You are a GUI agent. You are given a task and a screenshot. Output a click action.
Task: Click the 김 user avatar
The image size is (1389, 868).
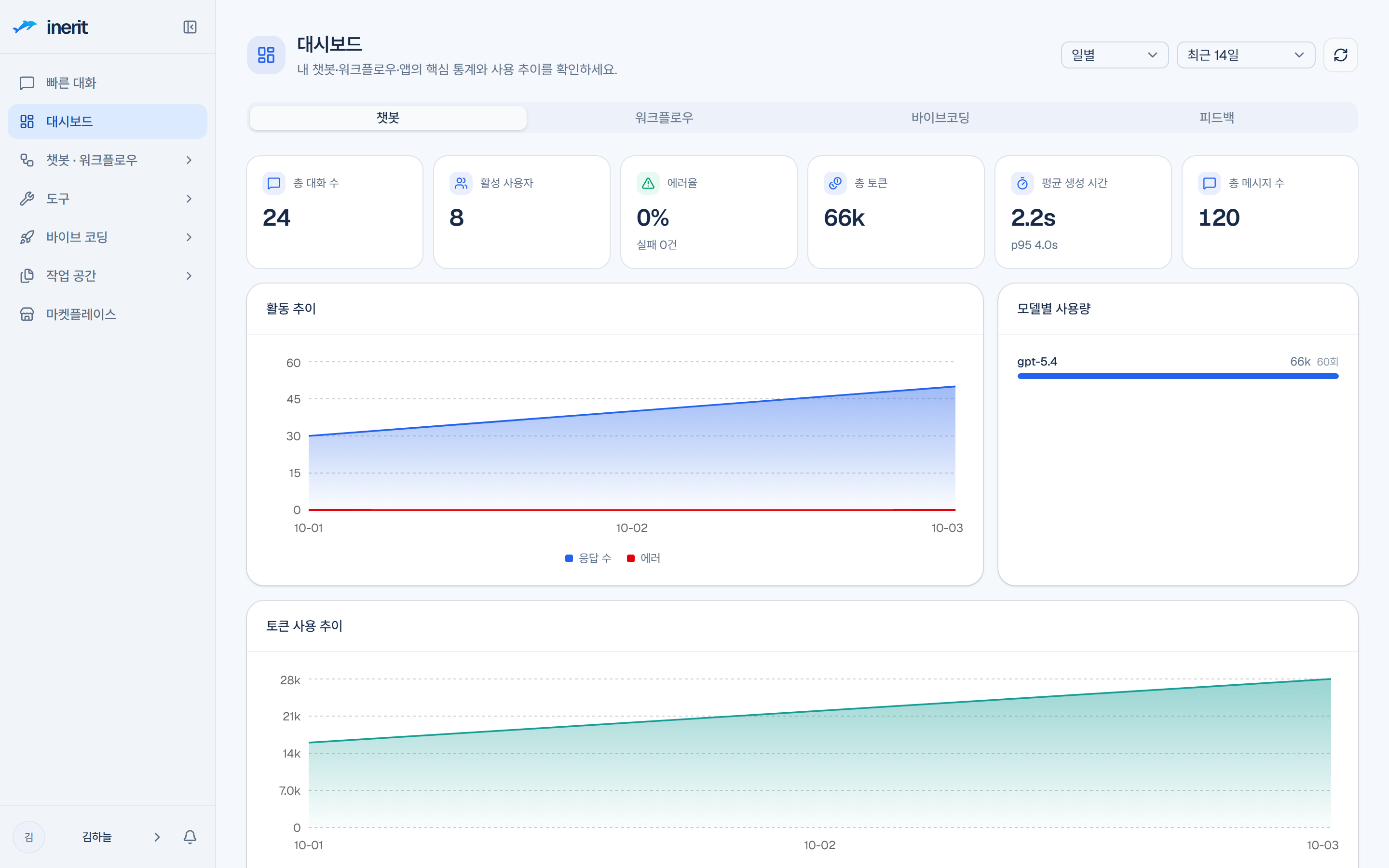[29, 837]
